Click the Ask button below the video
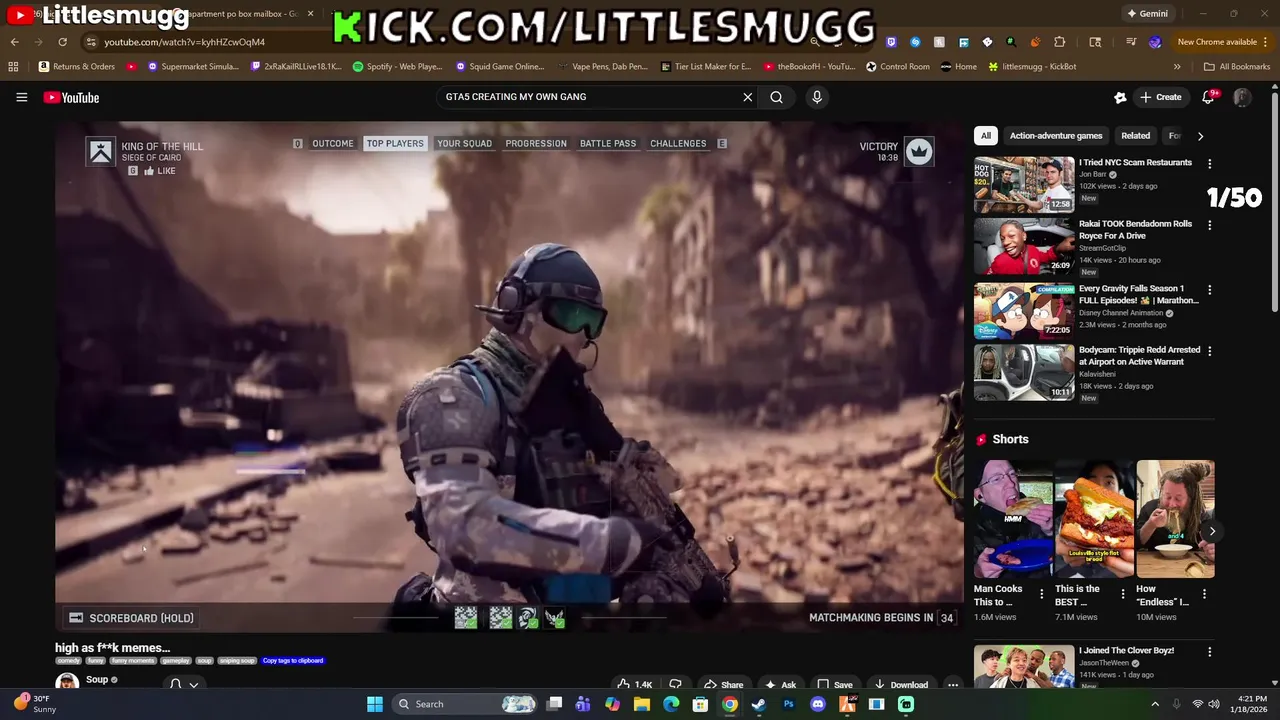This screenshot has height=720, width=1280. coord(780,685)
